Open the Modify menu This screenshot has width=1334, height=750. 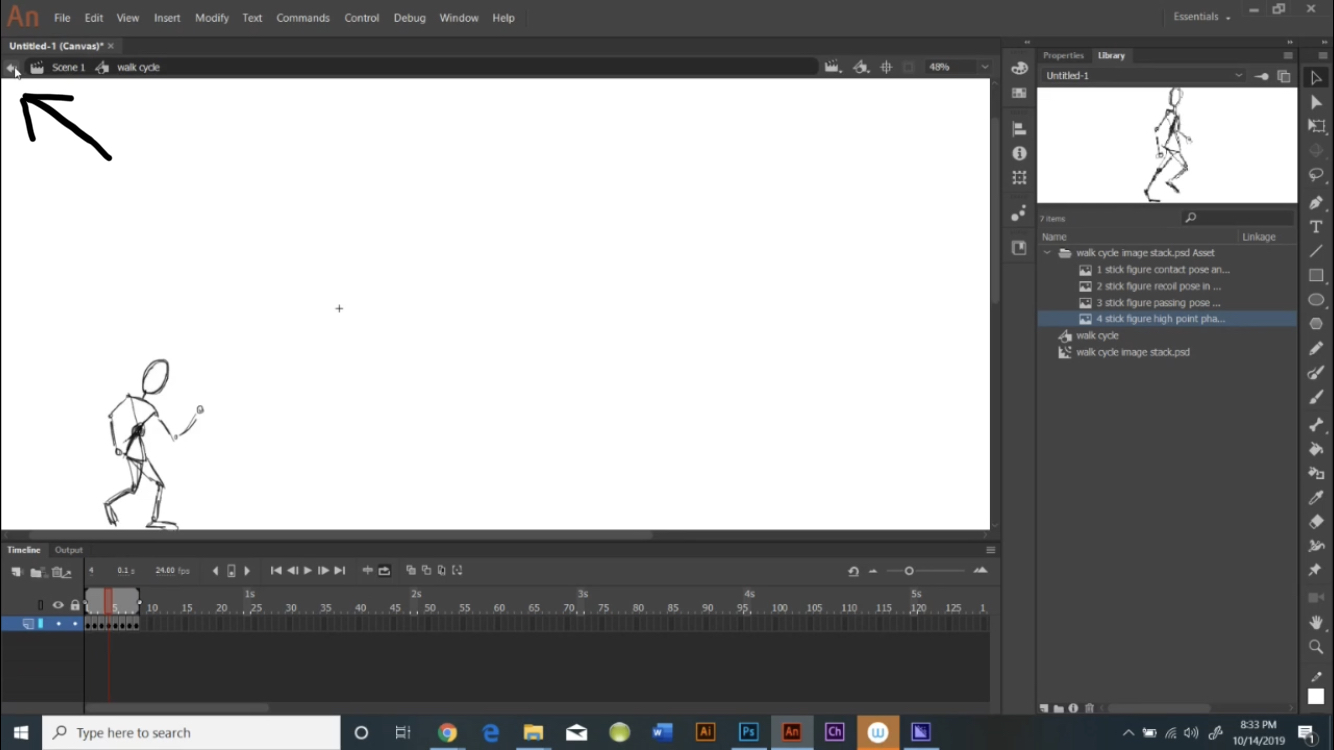click(211, 17)
